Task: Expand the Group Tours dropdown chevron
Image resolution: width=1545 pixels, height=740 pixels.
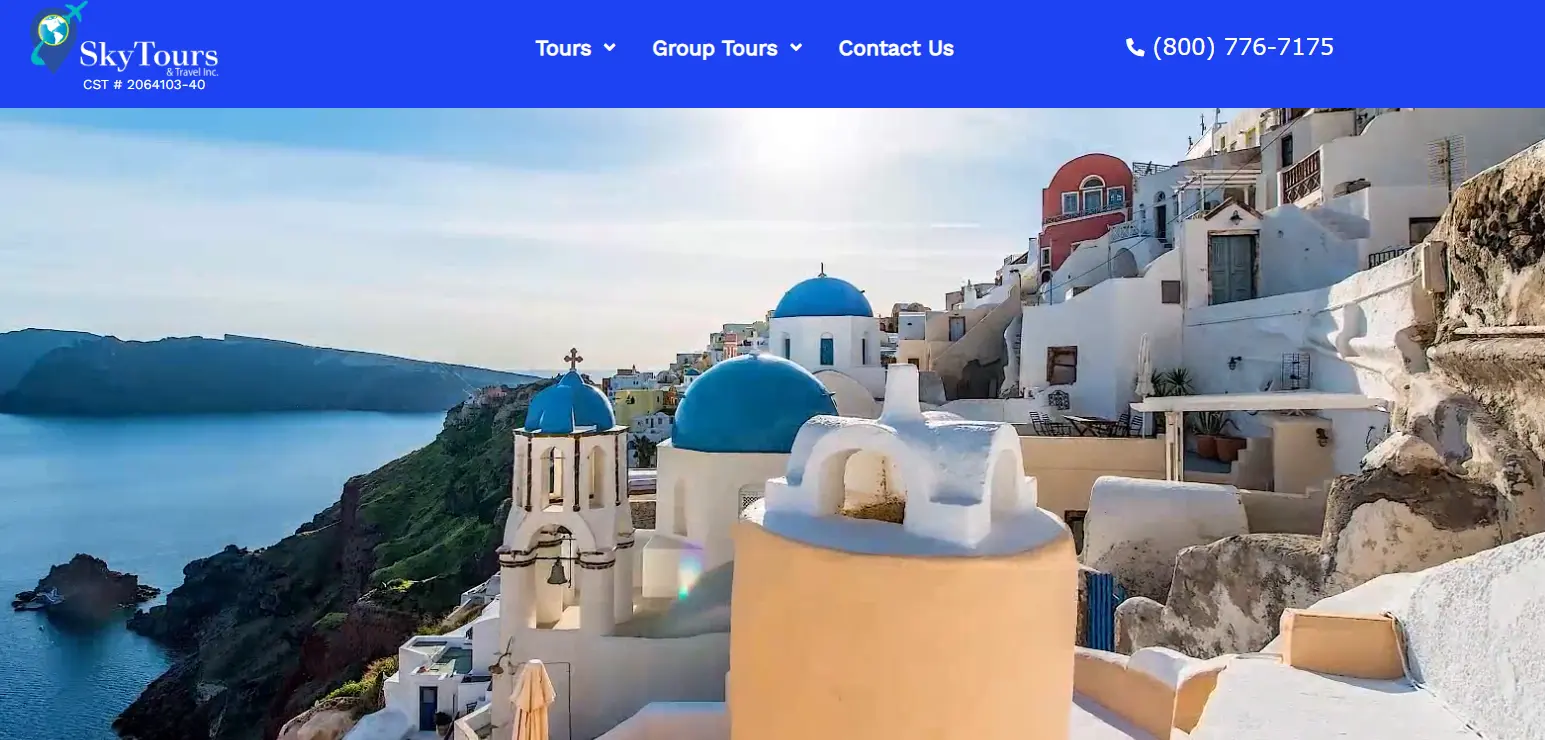Action: point(796,47)
